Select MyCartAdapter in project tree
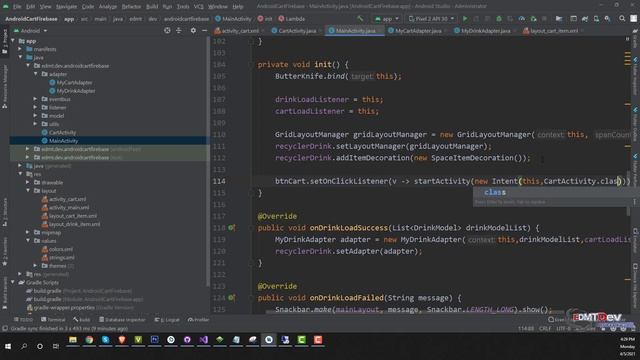 [74, 82]
